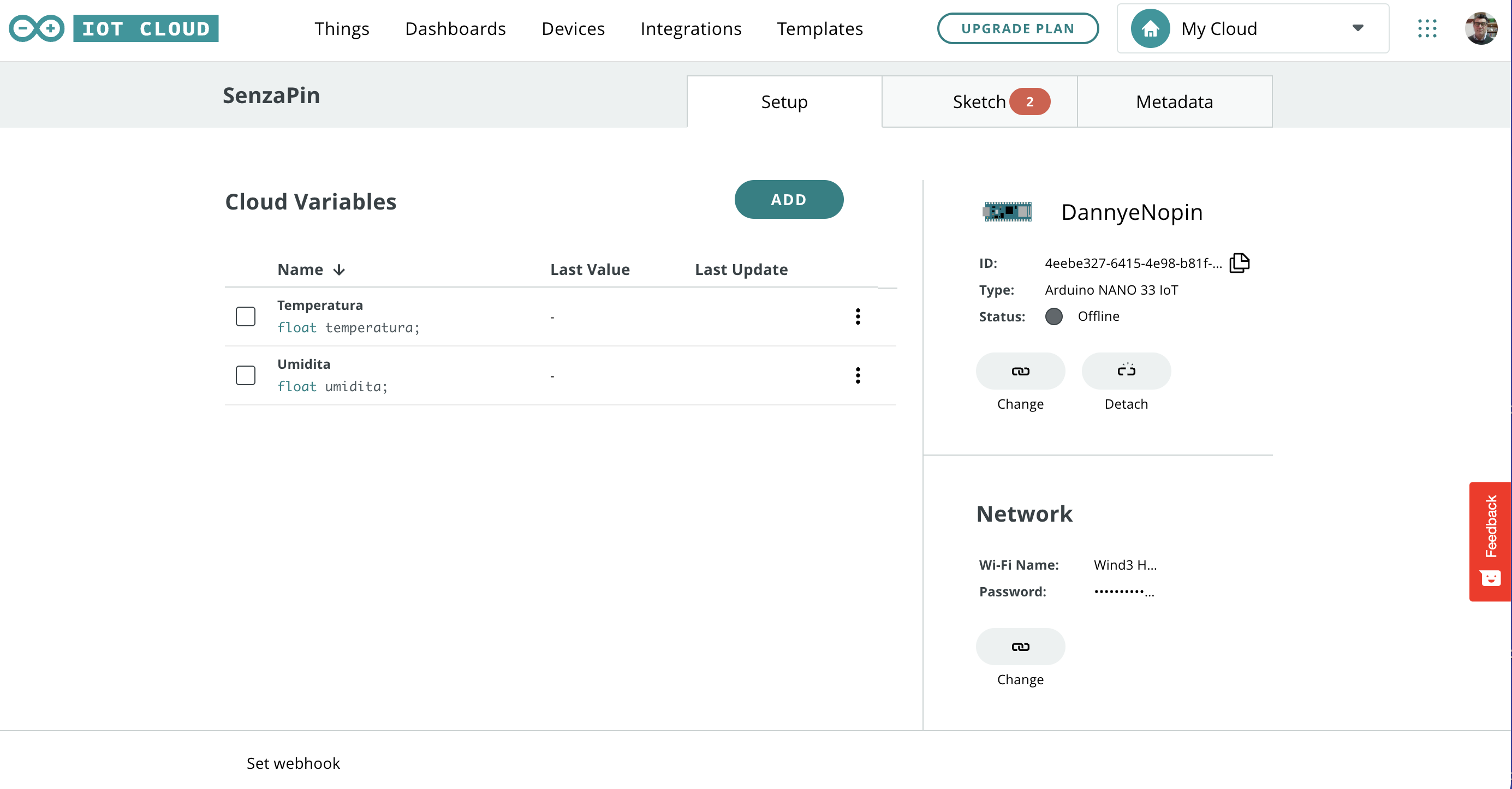Click the device Change link icon
The width and height of the screenshot is (1512, 789).
[x=1020, y=370]
